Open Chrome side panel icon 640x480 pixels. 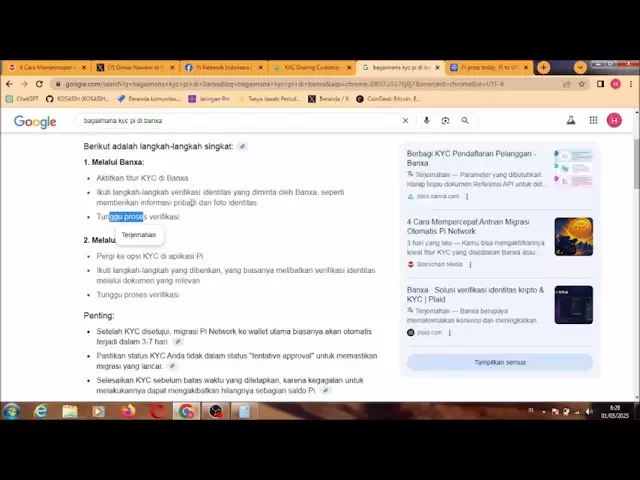(x=600, y=84)
